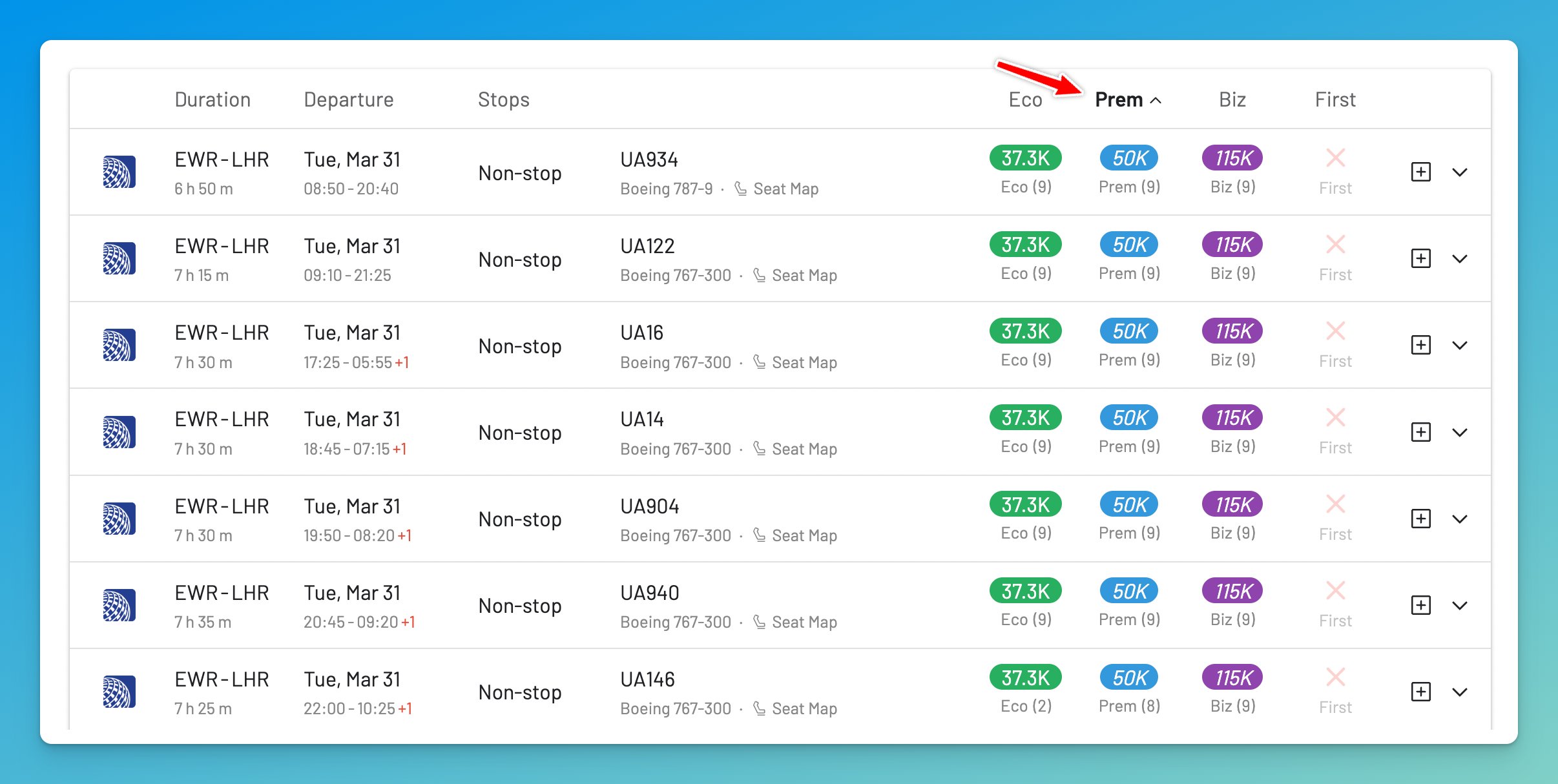Click the seat icon next to UA16's Seat Map
The image size is (1558, 784).
(x=760, y=362)
